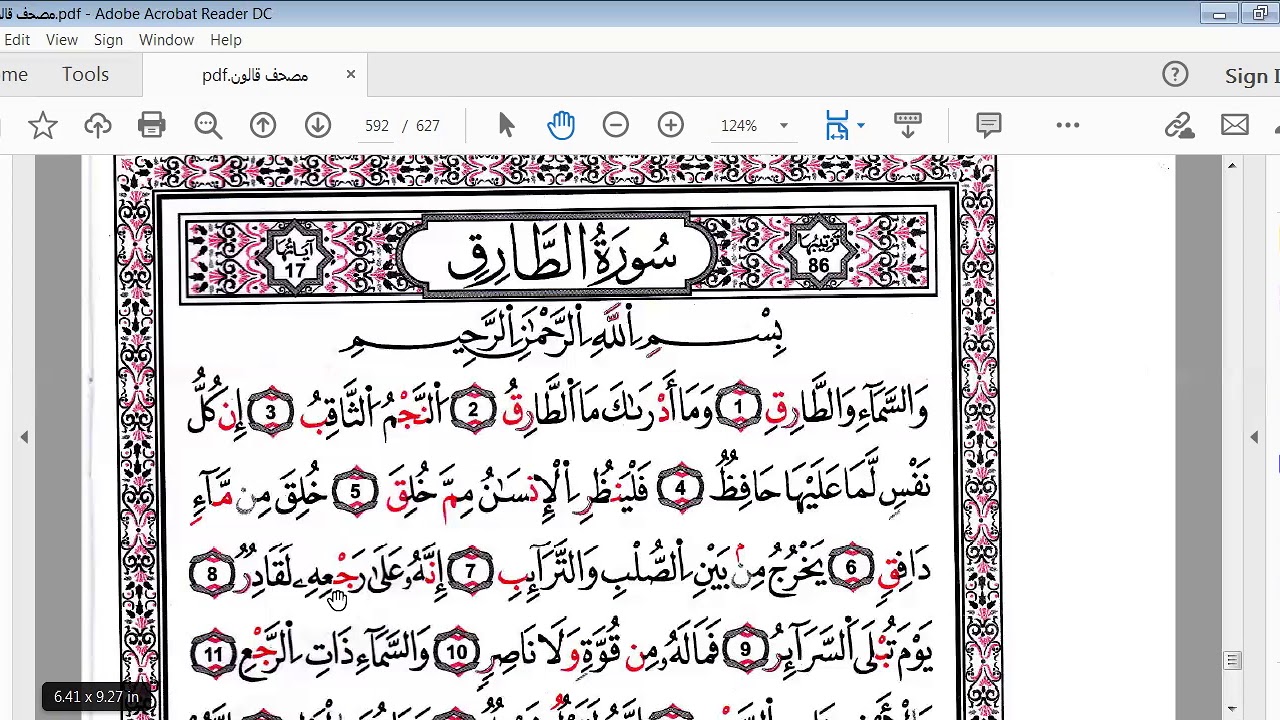Click the surah title سورة الطارق
Screen dimensions: 1280x720
pos(561,257)
